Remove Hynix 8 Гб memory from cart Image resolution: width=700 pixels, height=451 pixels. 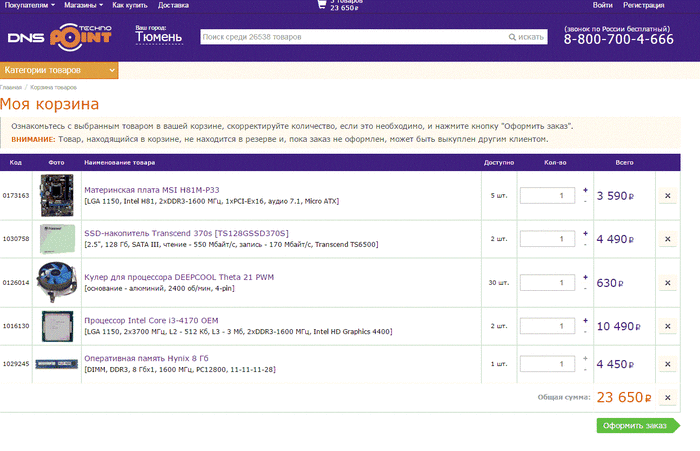(667, 364)
